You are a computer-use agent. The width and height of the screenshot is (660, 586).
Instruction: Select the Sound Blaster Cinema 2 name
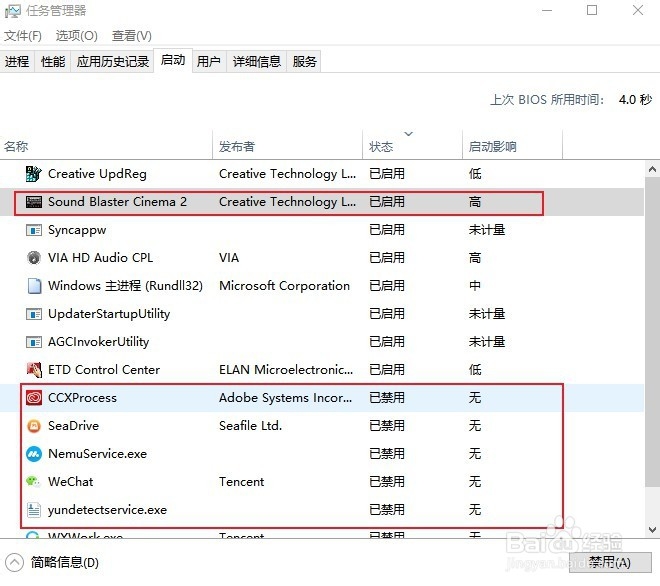[x=117, y=202]
